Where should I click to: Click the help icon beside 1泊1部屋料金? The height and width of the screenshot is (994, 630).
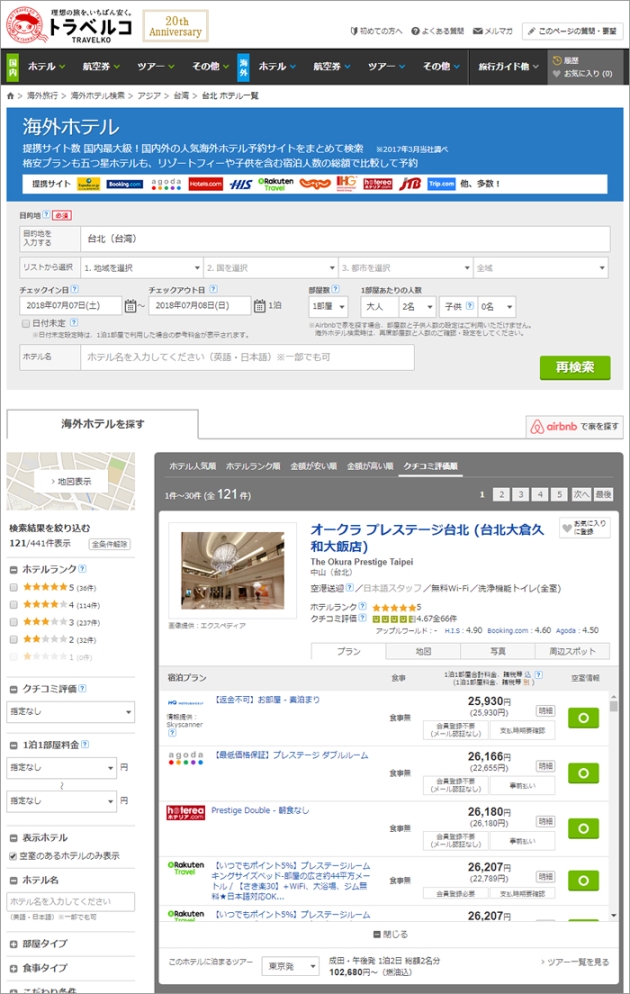pos(85,744)
